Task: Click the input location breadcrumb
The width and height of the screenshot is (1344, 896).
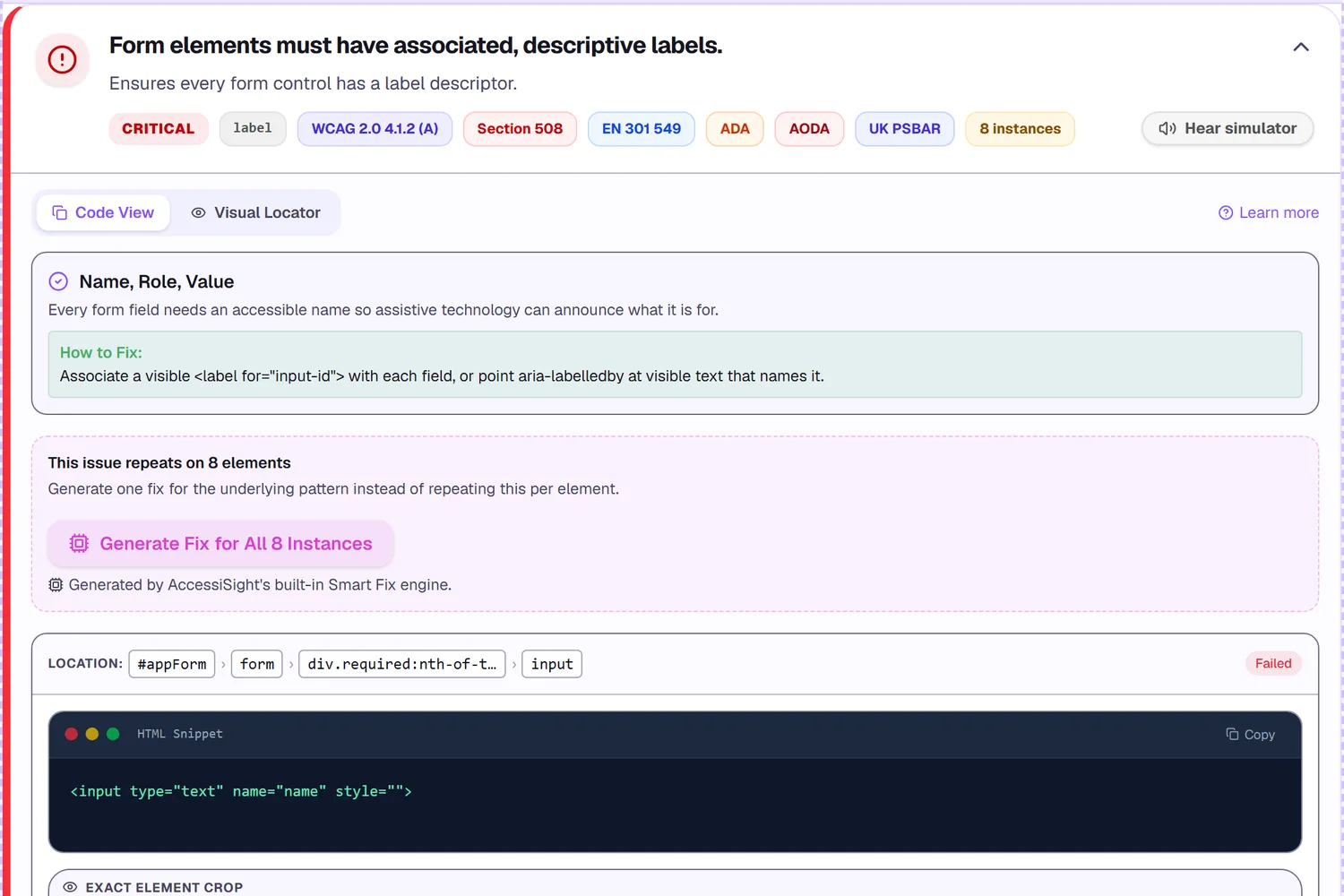Action: click(x=552, y=664)
